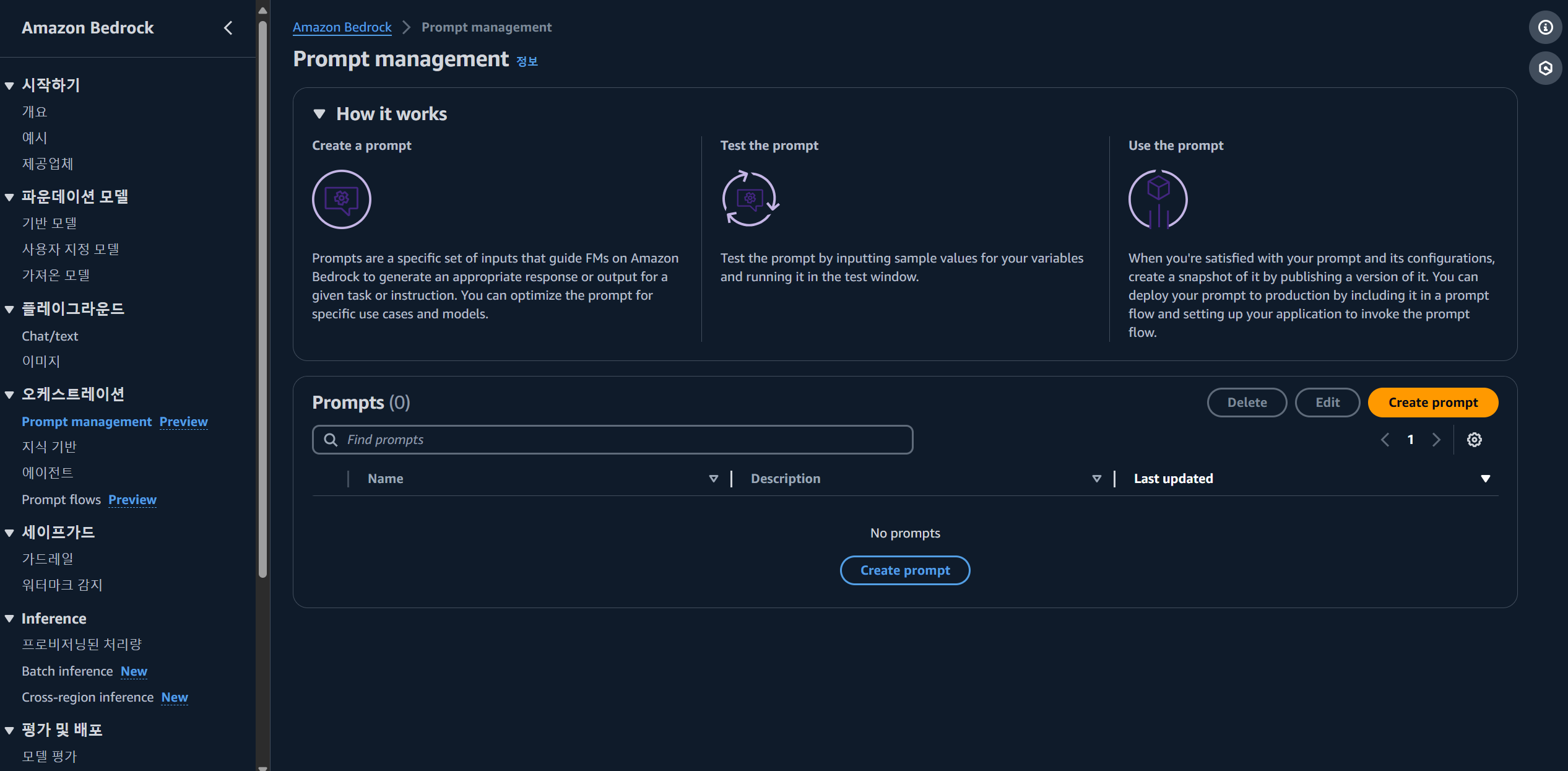This screenshot has width=1568, height=771.
Task: Sort the table by the Name column arrow
Action: (x=713, y=479)
